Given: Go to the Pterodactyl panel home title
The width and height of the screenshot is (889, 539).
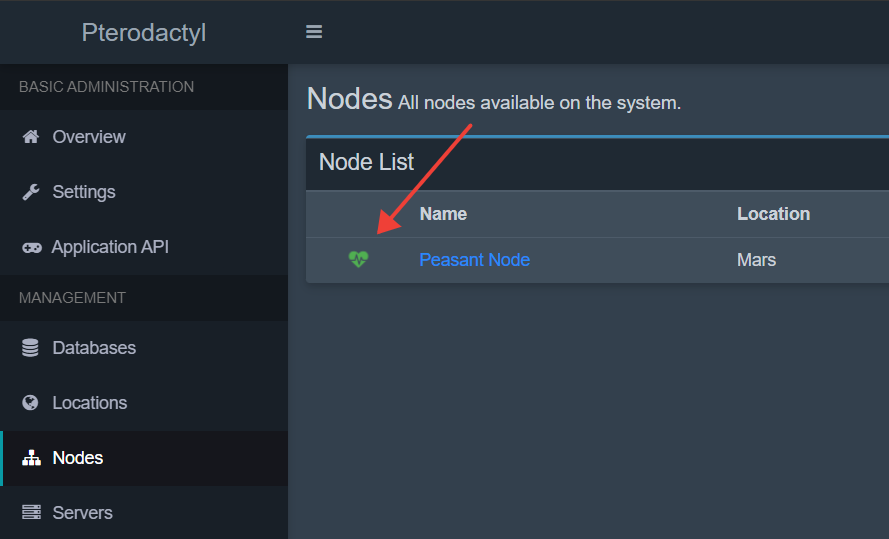Looking at the screenshot, I should click(x=143, y=32).
